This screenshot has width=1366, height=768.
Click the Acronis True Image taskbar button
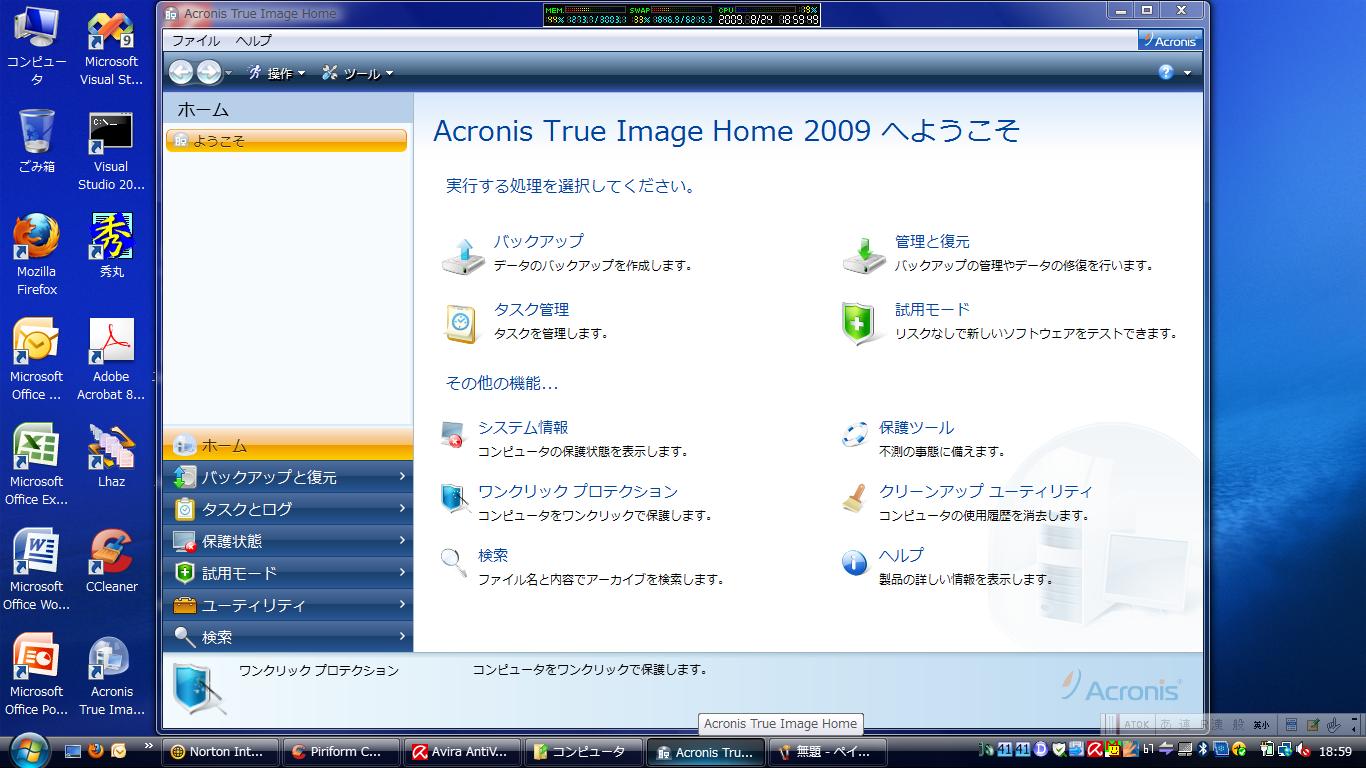point(704,752)
